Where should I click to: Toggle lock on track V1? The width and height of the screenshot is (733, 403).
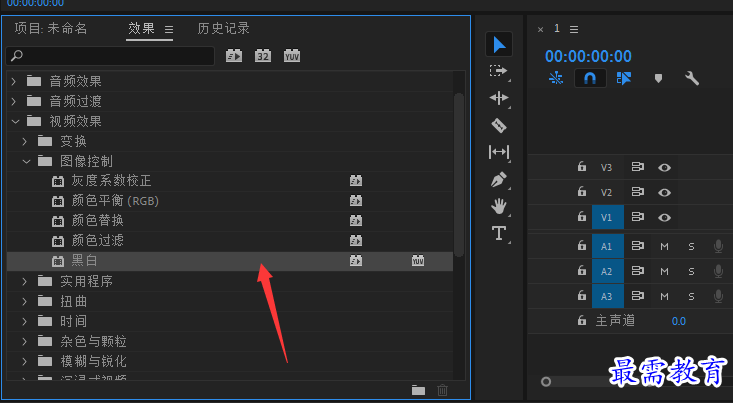(582, 216)
